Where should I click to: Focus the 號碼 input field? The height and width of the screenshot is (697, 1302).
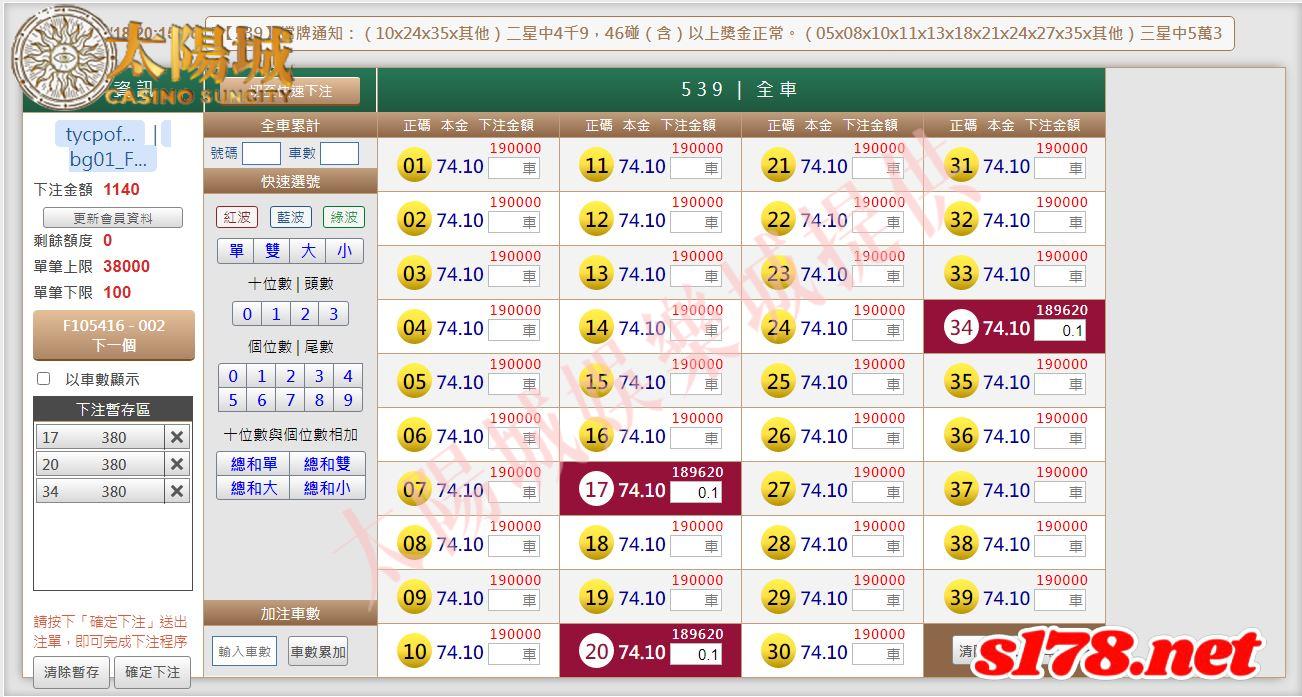pos(261,153)
